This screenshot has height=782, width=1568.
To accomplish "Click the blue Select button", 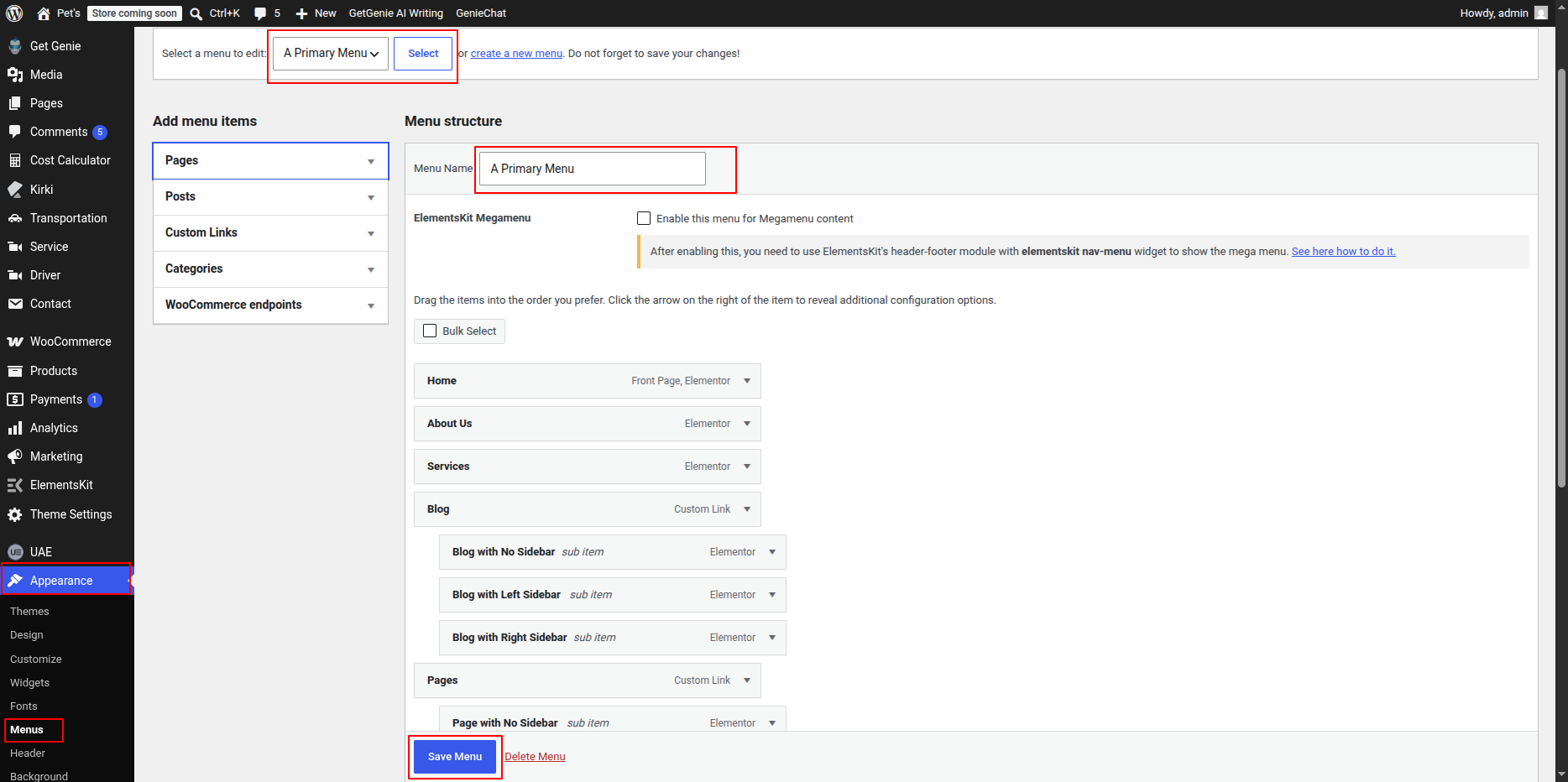I will [423, 53].
